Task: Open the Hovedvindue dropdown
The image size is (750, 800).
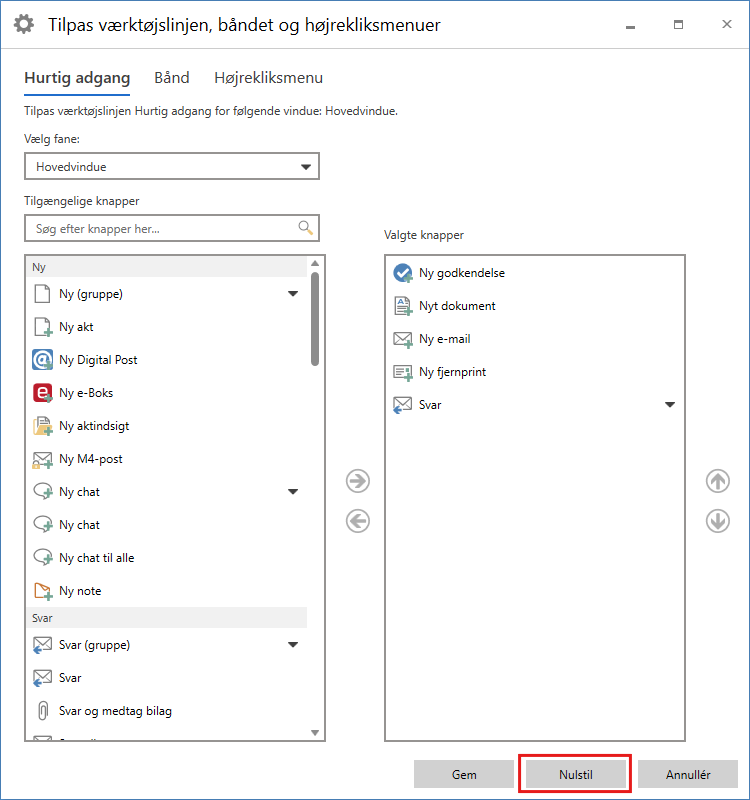Action: [x=172, y=167]
